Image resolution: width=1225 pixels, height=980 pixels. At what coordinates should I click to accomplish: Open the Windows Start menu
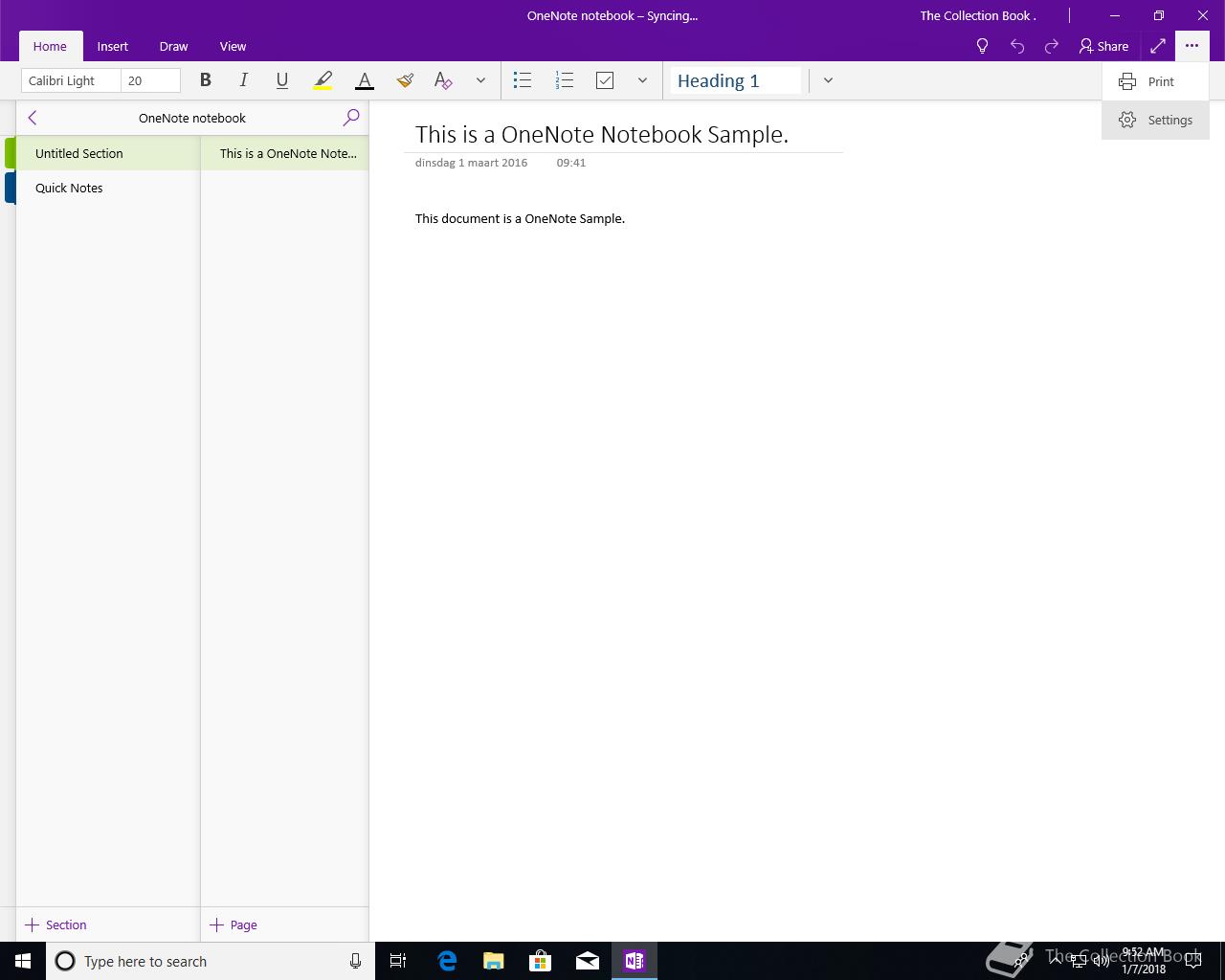tap(23, 961)
